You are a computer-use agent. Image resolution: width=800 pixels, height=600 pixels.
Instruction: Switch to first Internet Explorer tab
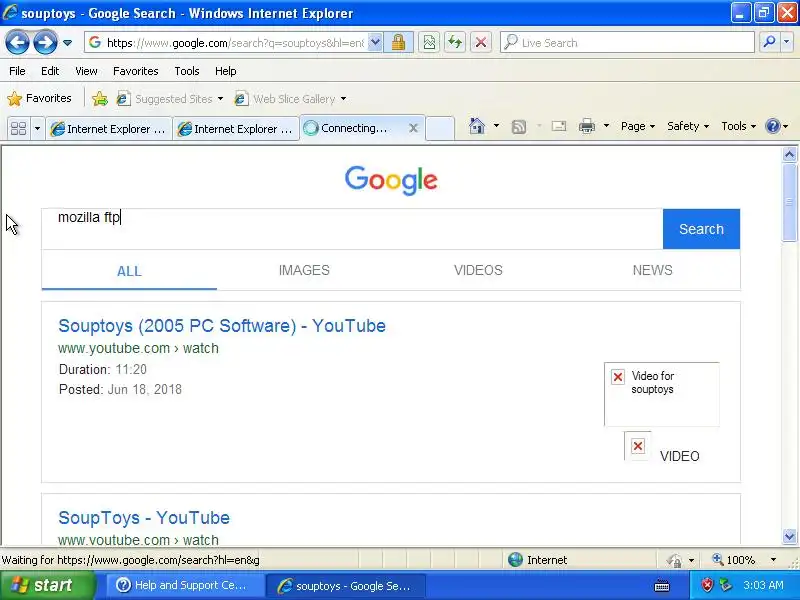pyautogui.click(x=109, y=129)
